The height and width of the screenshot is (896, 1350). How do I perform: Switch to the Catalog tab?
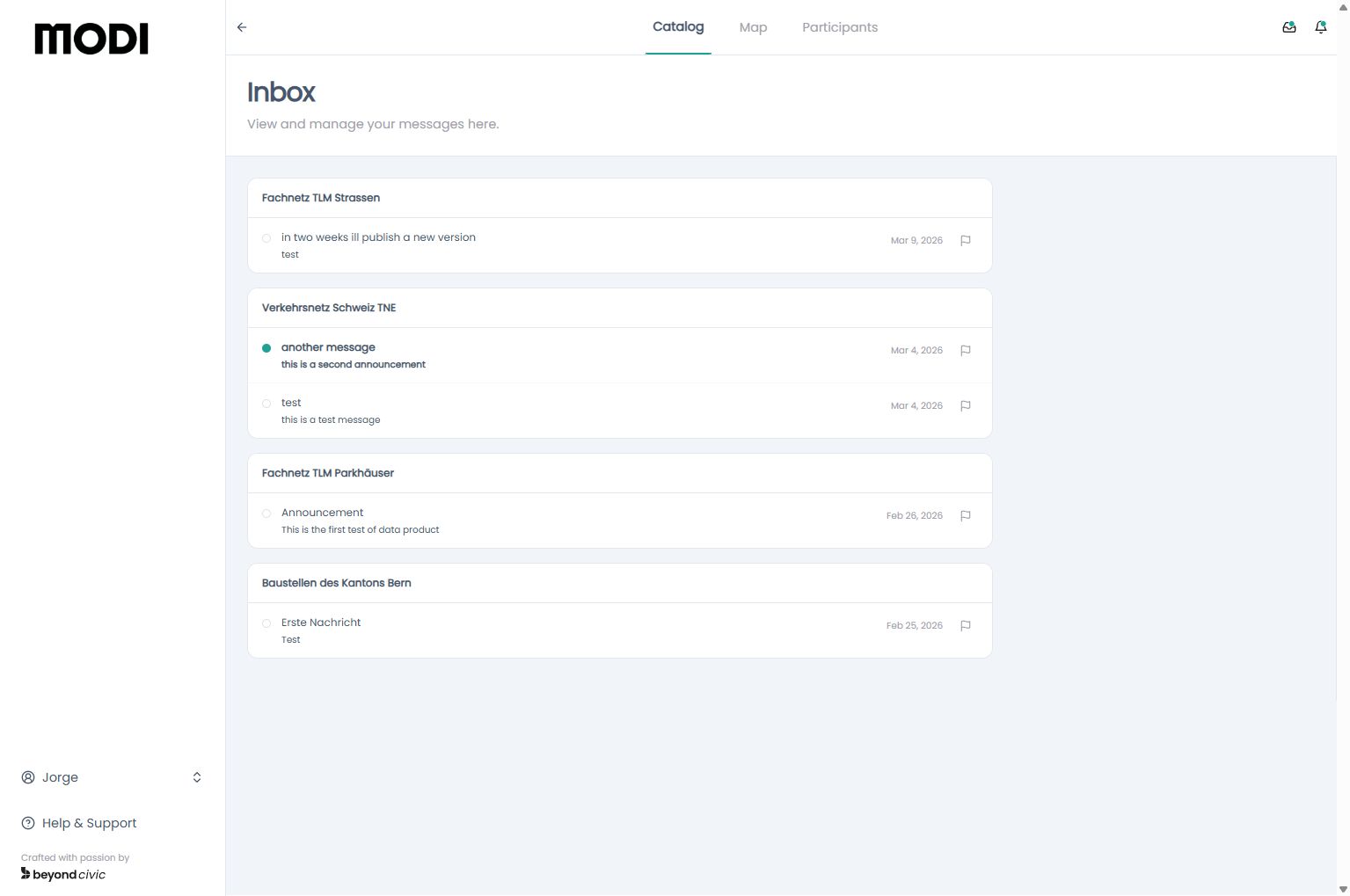(678, 26)
